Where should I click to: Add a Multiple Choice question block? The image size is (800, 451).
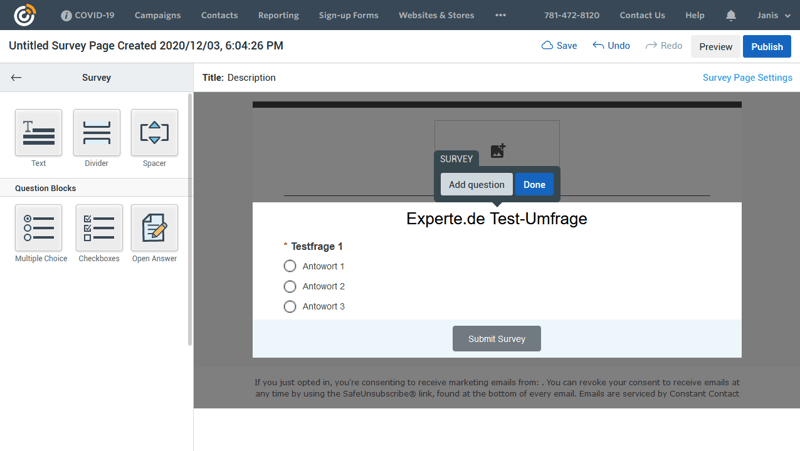(39, 228)
